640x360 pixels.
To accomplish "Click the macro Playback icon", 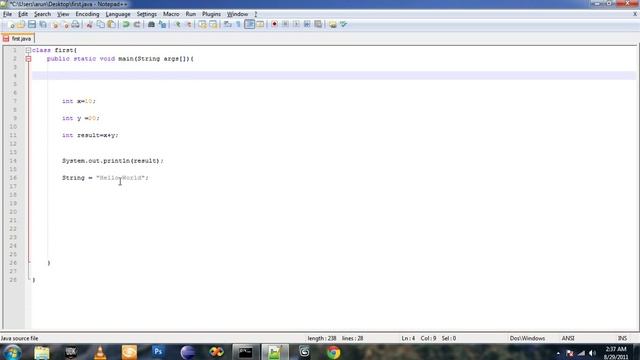I will click(296, 24).
